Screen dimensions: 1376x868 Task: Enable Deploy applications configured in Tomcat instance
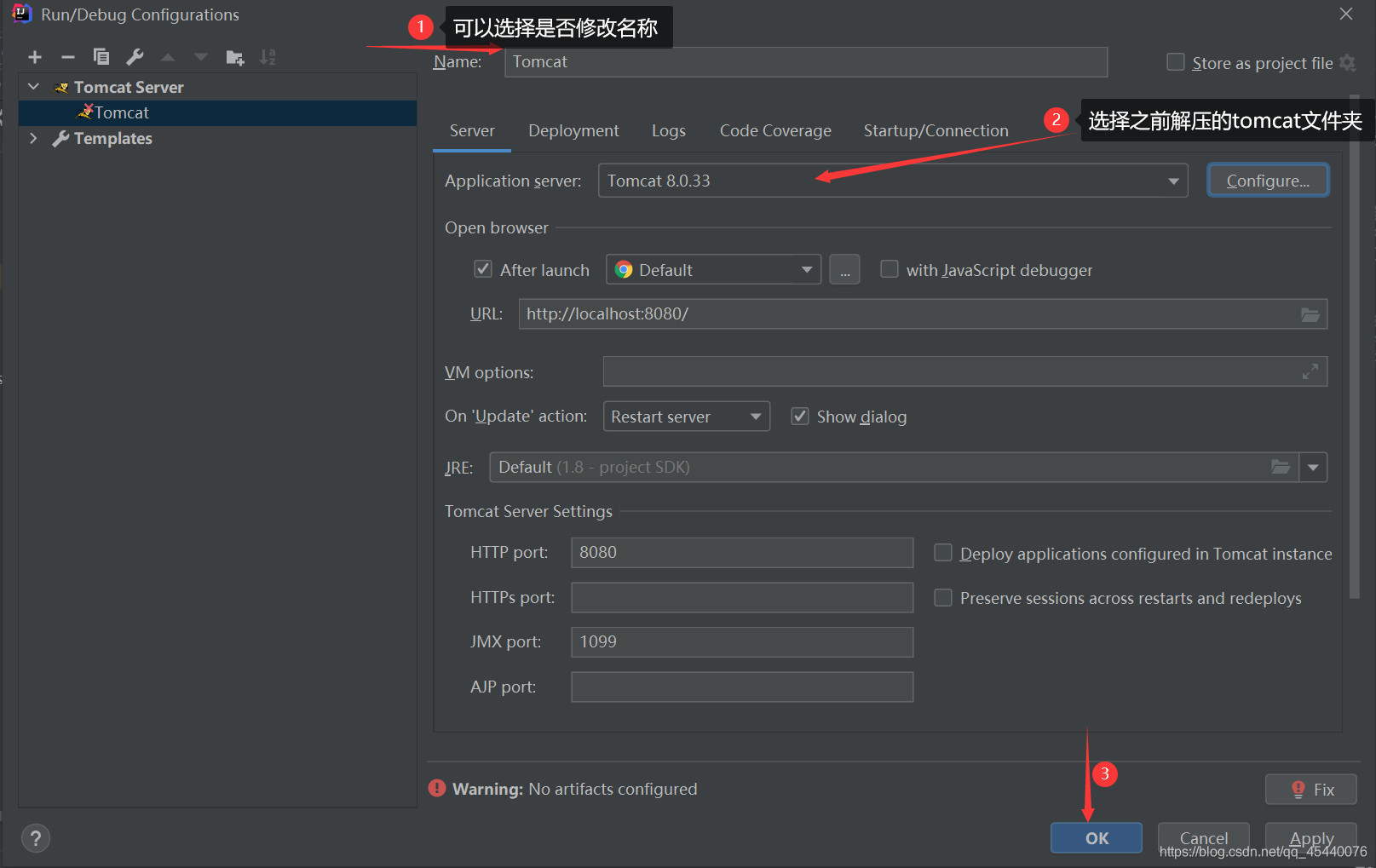click(943, 553)
